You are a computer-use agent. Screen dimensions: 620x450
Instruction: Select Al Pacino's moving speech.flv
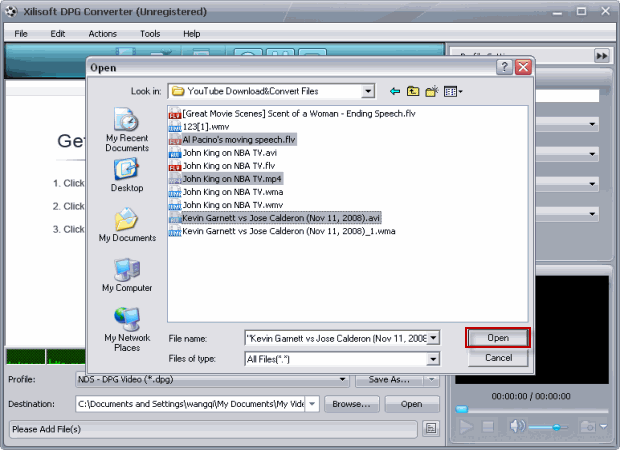232,140
